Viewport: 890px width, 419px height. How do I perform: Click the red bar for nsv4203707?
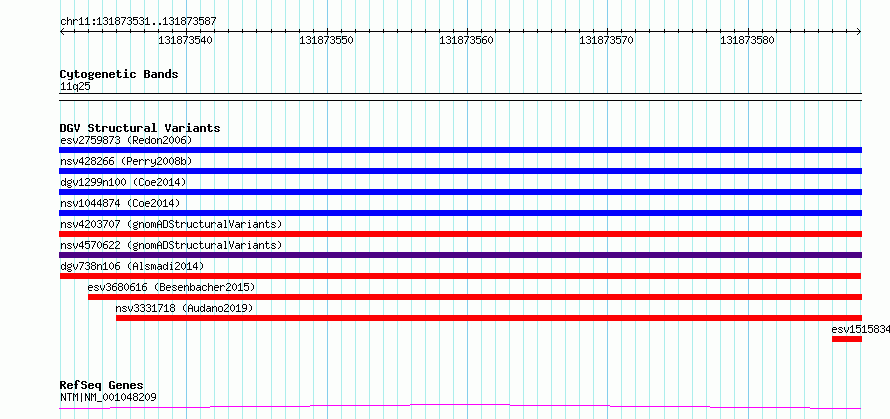click(x=460, y=234)
